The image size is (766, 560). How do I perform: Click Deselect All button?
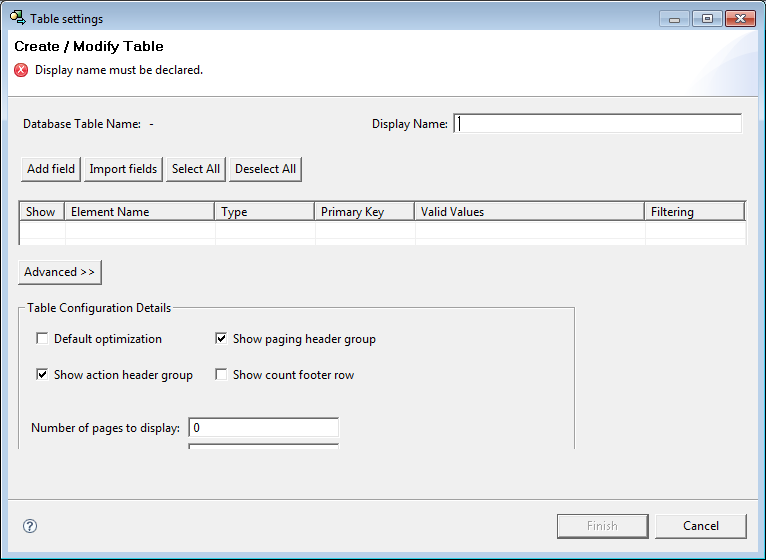point(265,169)
